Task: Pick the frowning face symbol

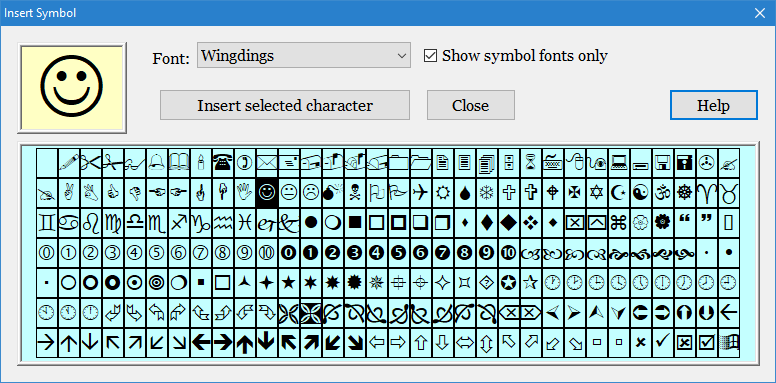Action: [311, 192]
